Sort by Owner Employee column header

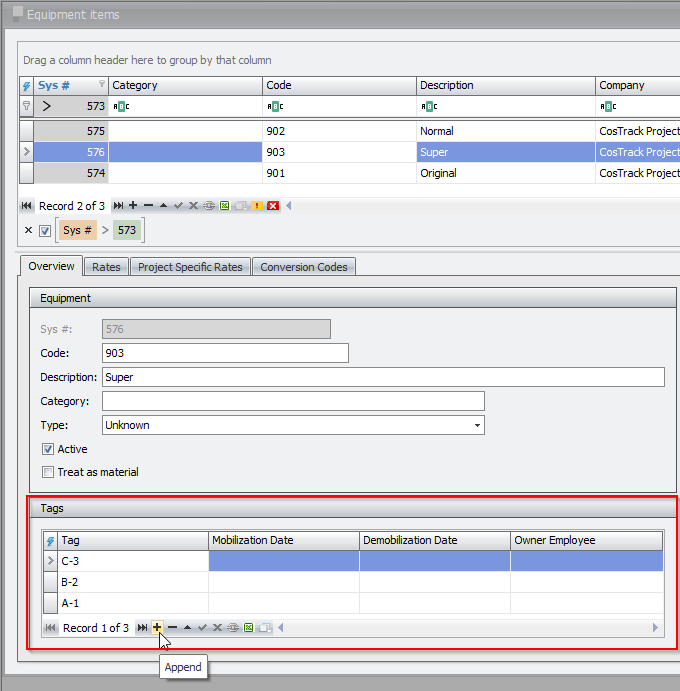pos(587,541)
